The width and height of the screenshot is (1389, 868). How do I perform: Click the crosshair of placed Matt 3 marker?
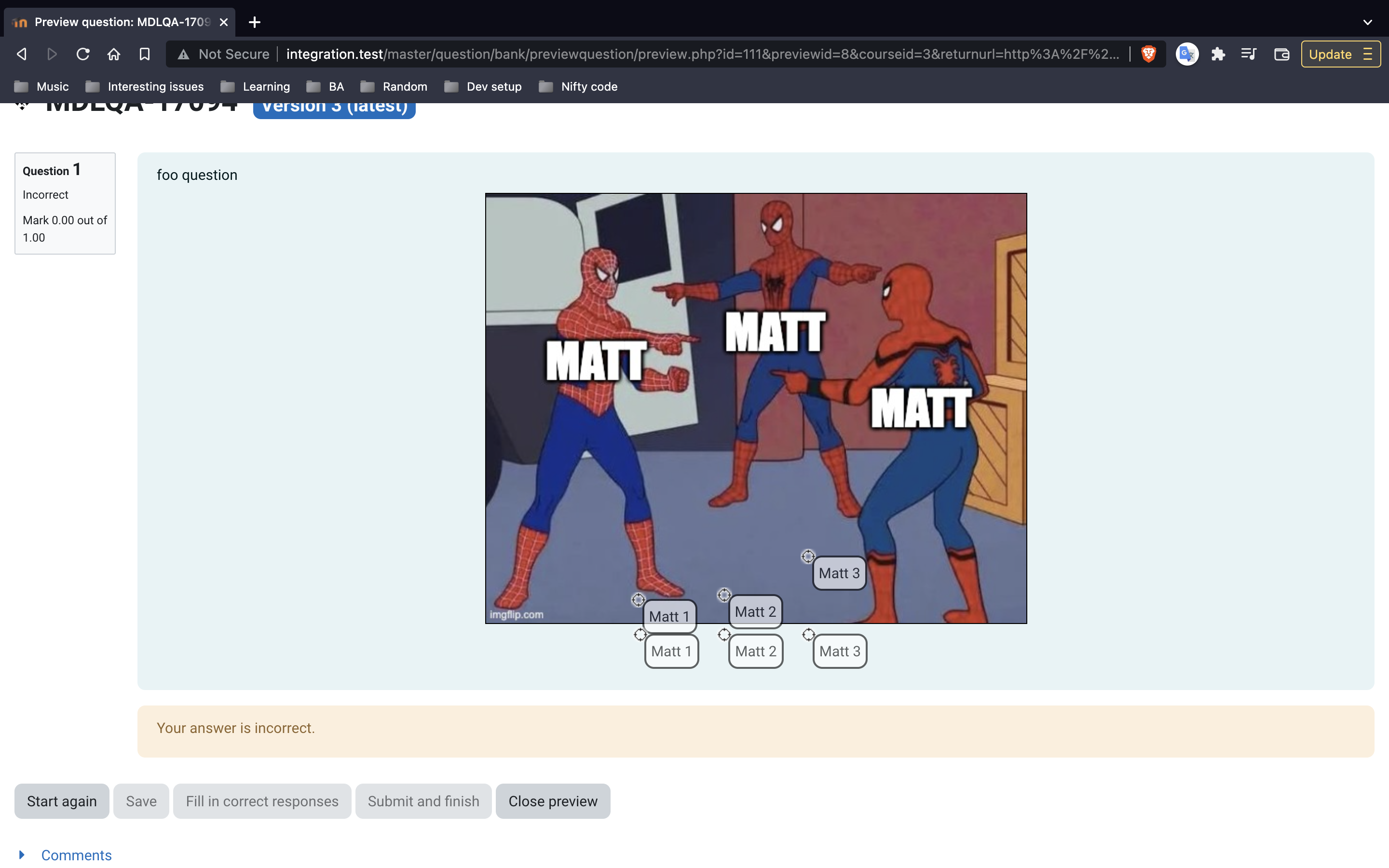click(x=808, y=556)
